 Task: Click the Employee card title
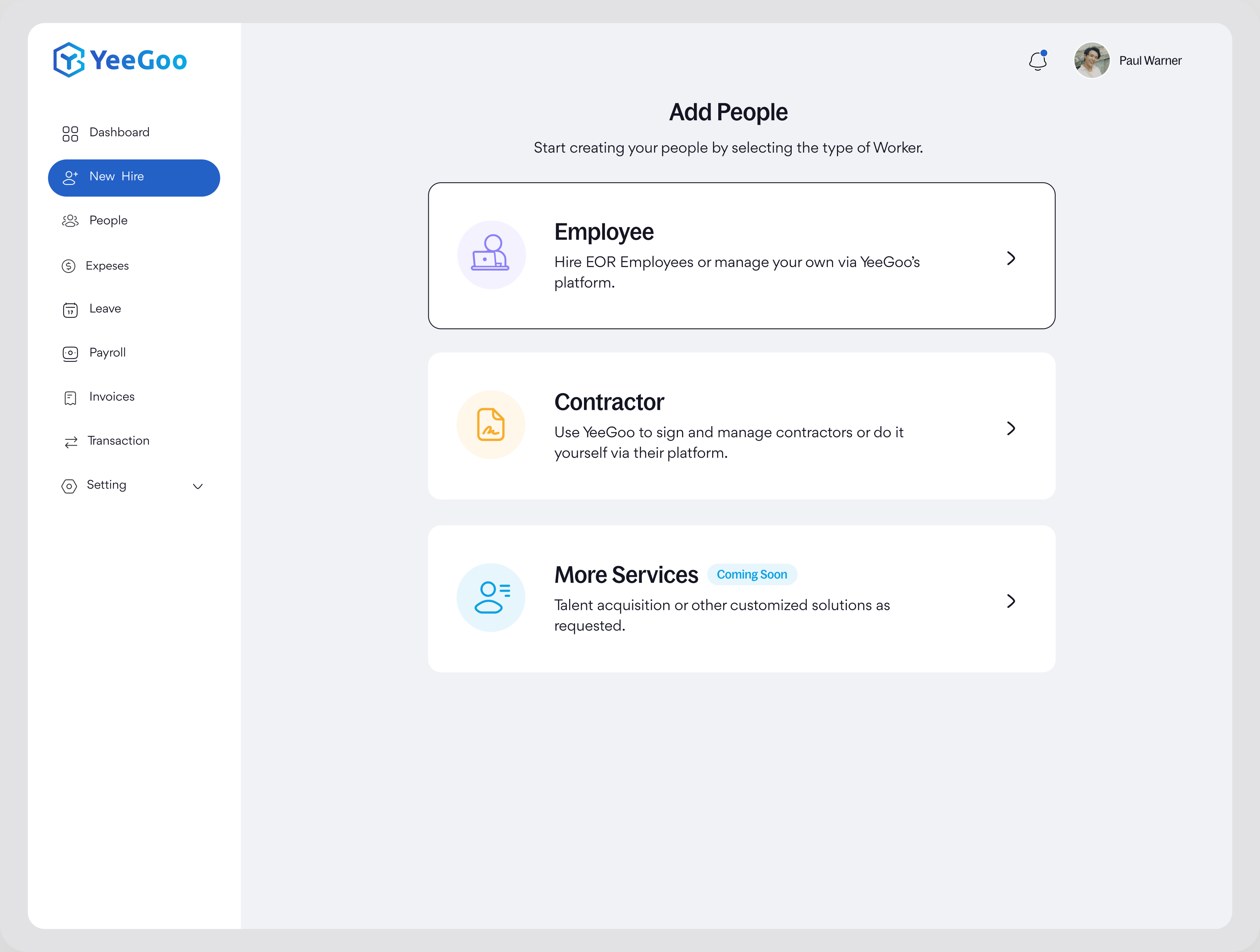pos(604,232)
